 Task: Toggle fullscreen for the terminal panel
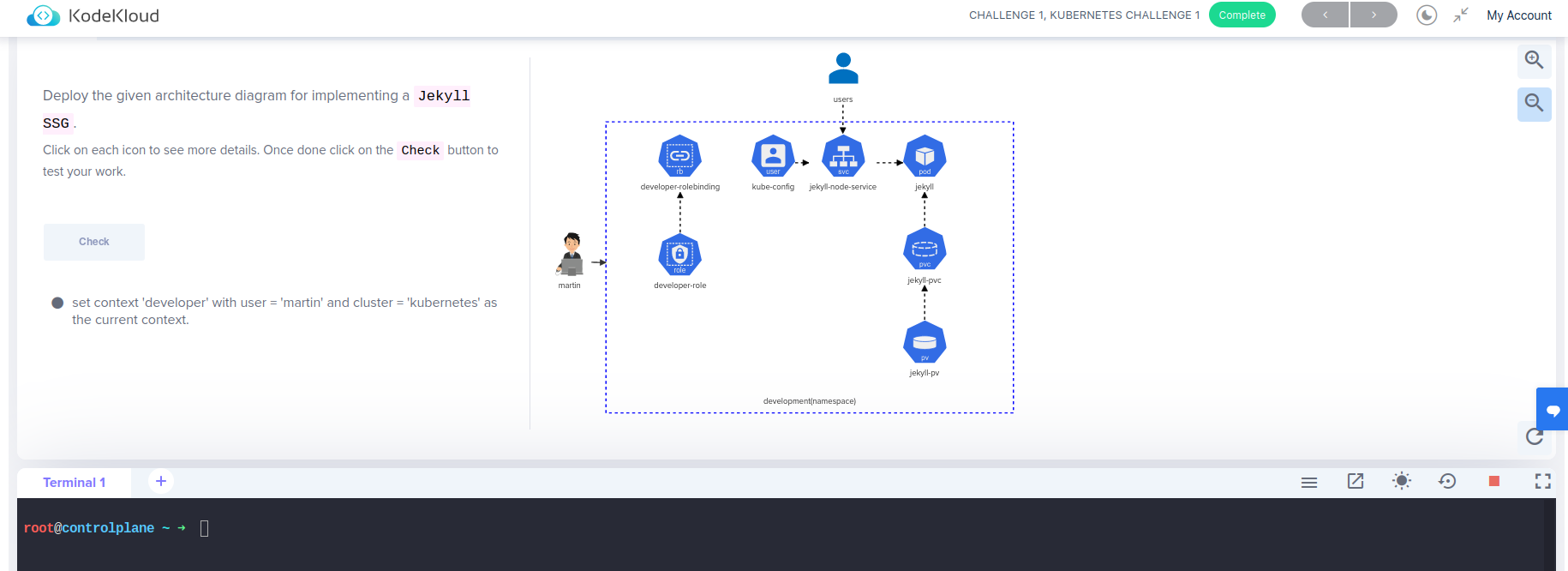1543,481
